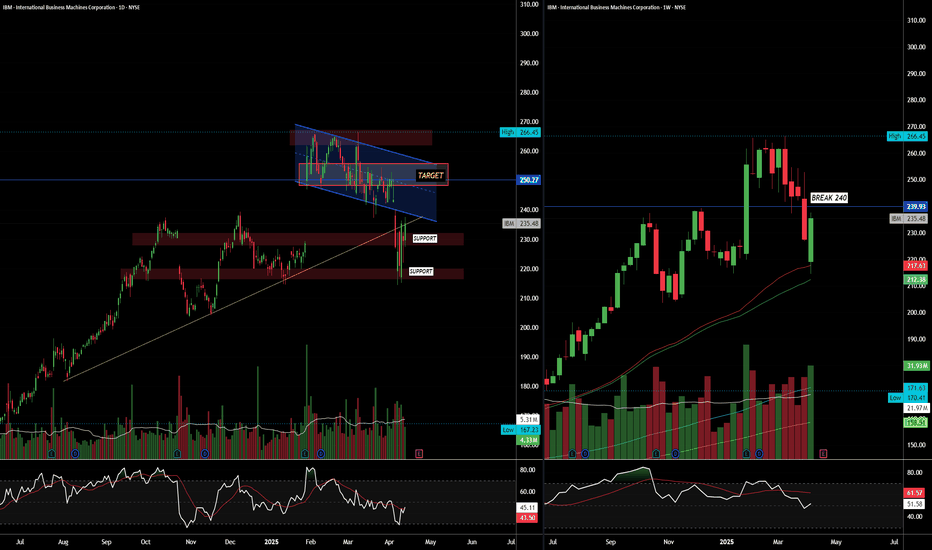Click the High 266.45 label on daily chart

(x=520, y=132)
